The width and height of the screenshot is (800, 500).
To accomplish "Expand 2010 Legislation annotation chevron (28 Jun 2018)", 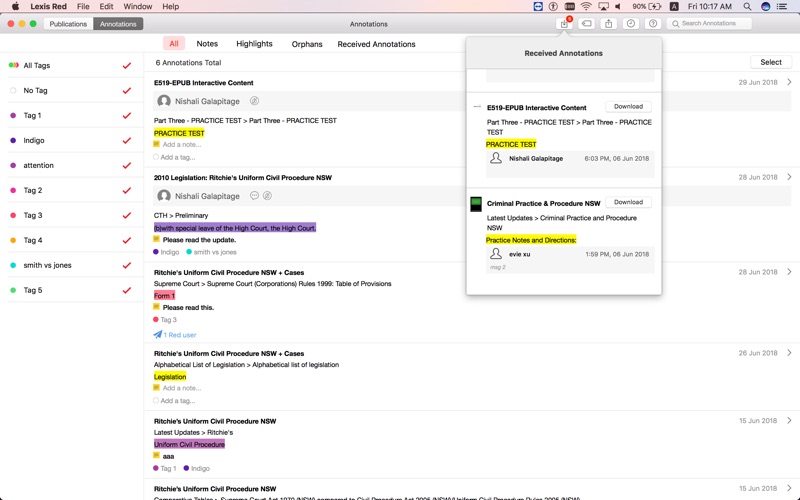I will 789,177.
